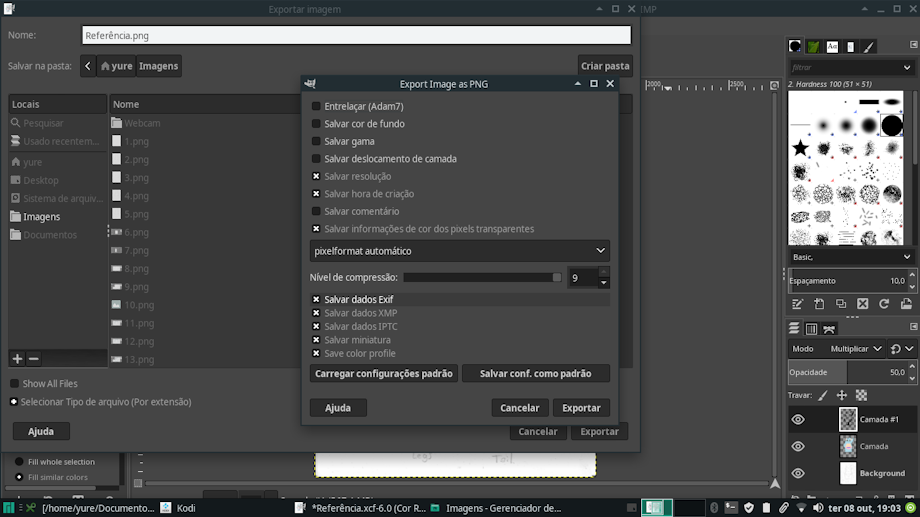Enable Entrelaçar (Adam7) checkbox

316,106
